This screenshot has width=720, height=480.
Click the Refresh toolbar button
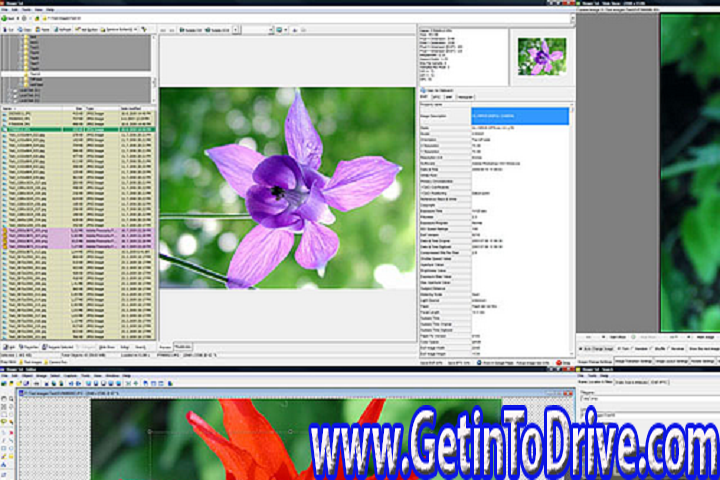[63, 30]
